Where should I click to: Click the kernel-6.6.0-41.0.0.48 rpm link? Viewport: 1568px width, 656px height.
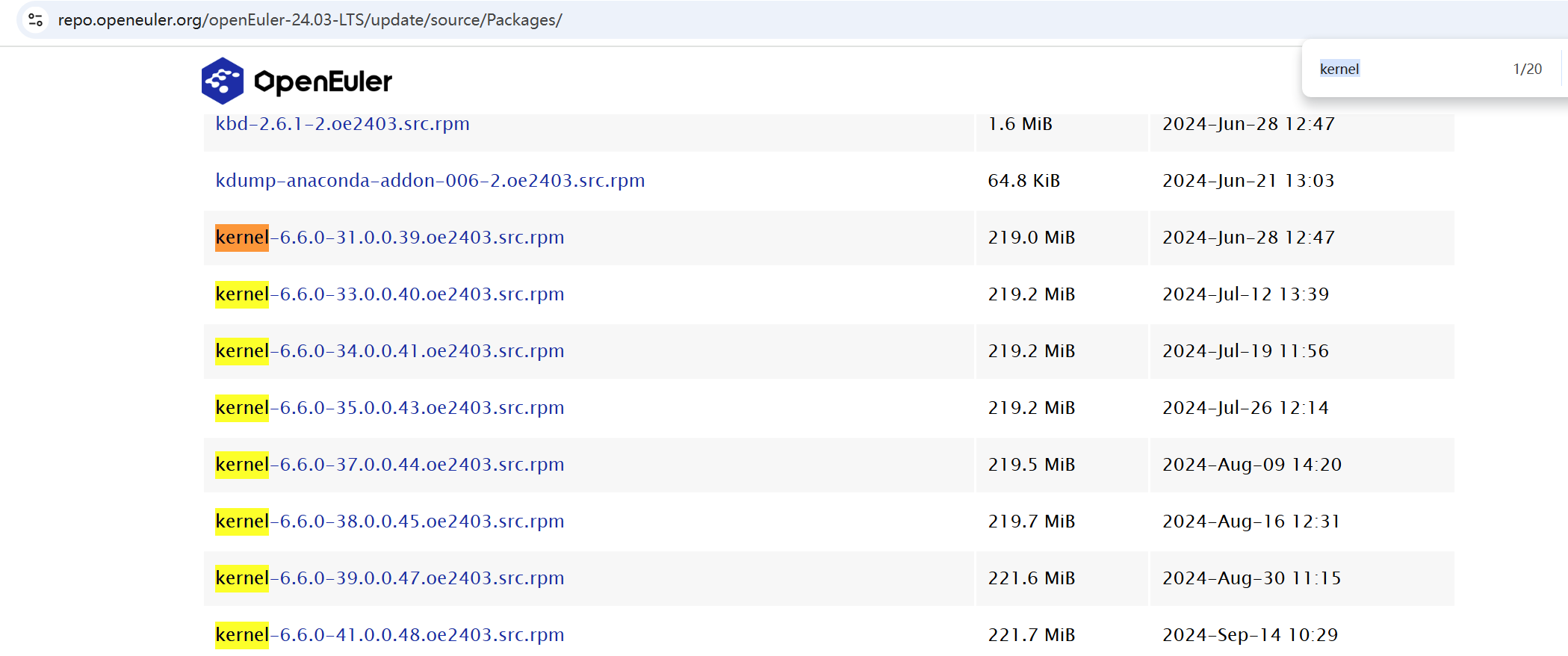tap(389, 635)
